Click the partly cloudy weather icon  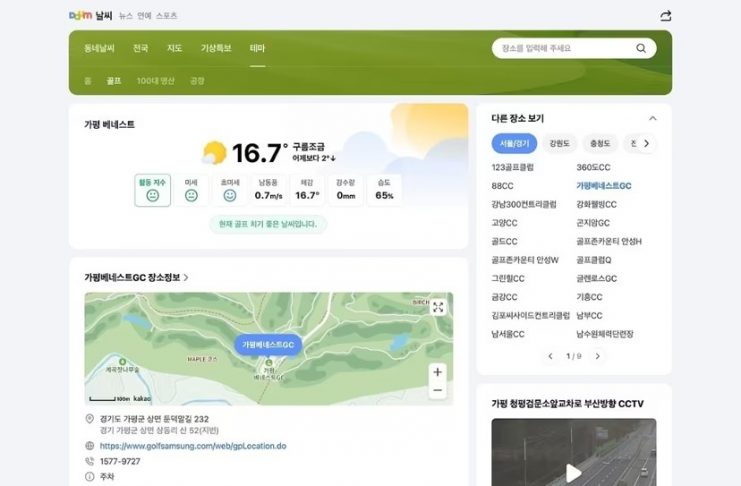pos(214,153)
